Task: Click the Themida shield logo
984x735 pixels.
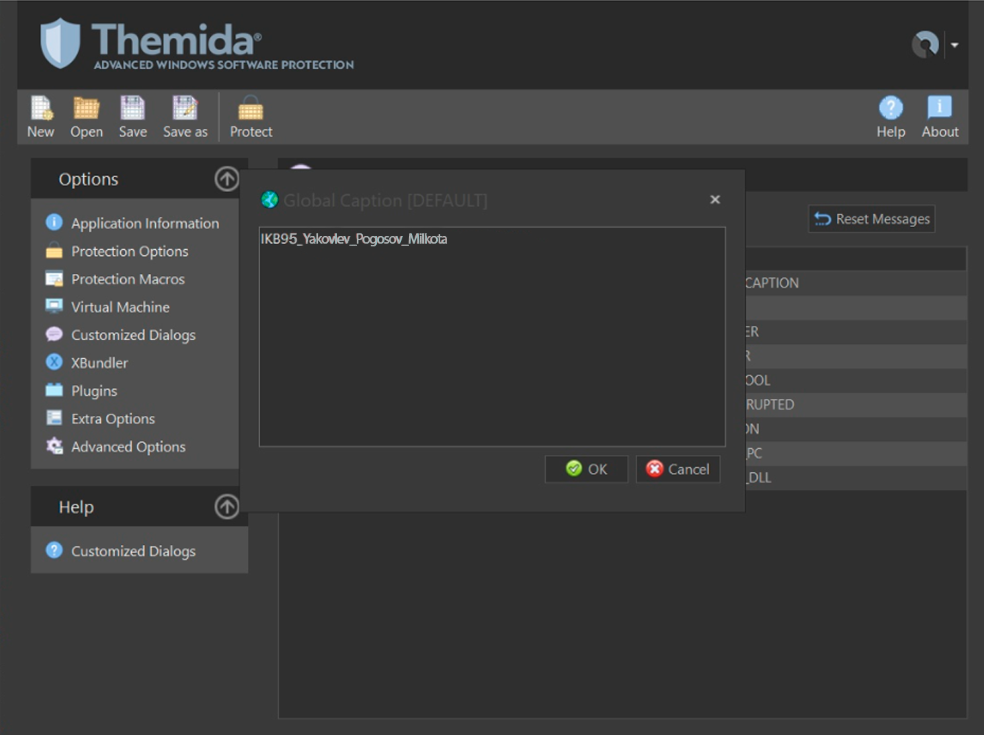Action: coord(60,43)
